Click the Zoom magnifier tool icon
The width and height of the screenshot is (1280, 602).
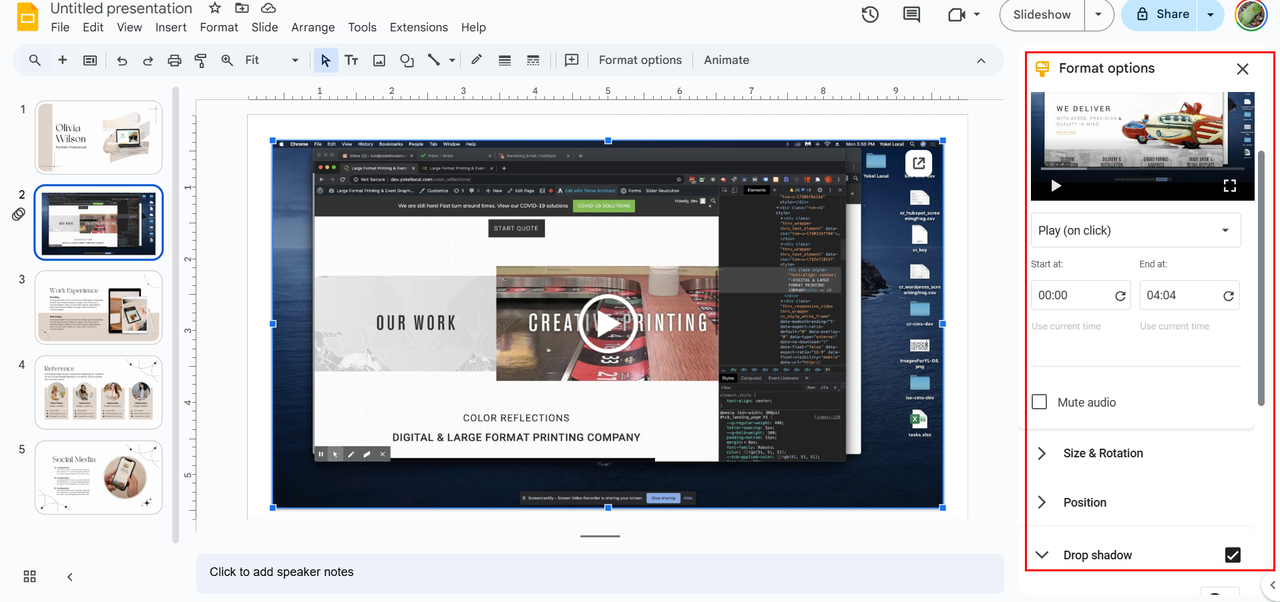point(227,60)
